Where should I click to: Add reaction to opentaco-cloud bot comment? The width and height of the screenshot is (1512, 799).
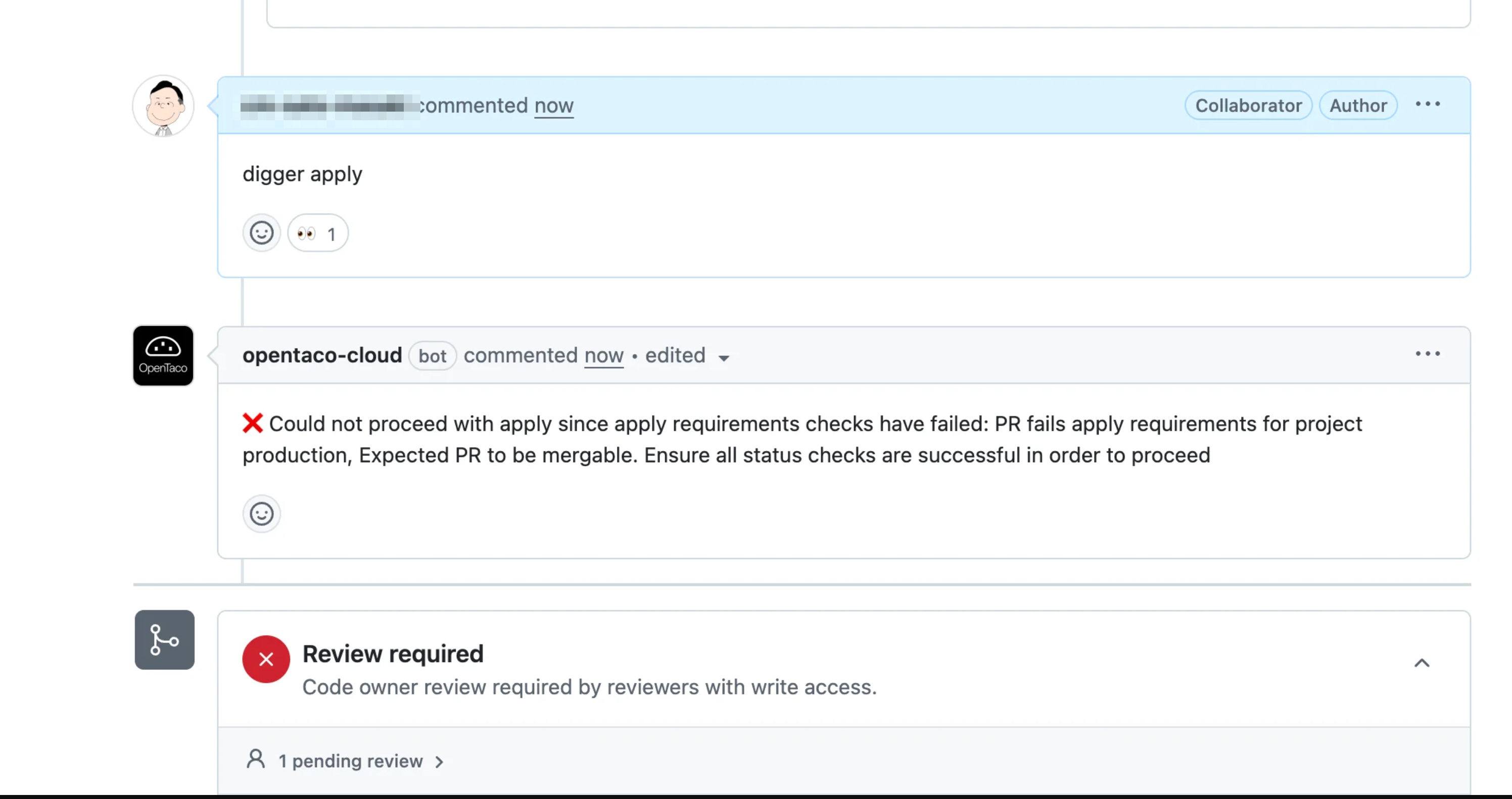(x=261, y=514)
